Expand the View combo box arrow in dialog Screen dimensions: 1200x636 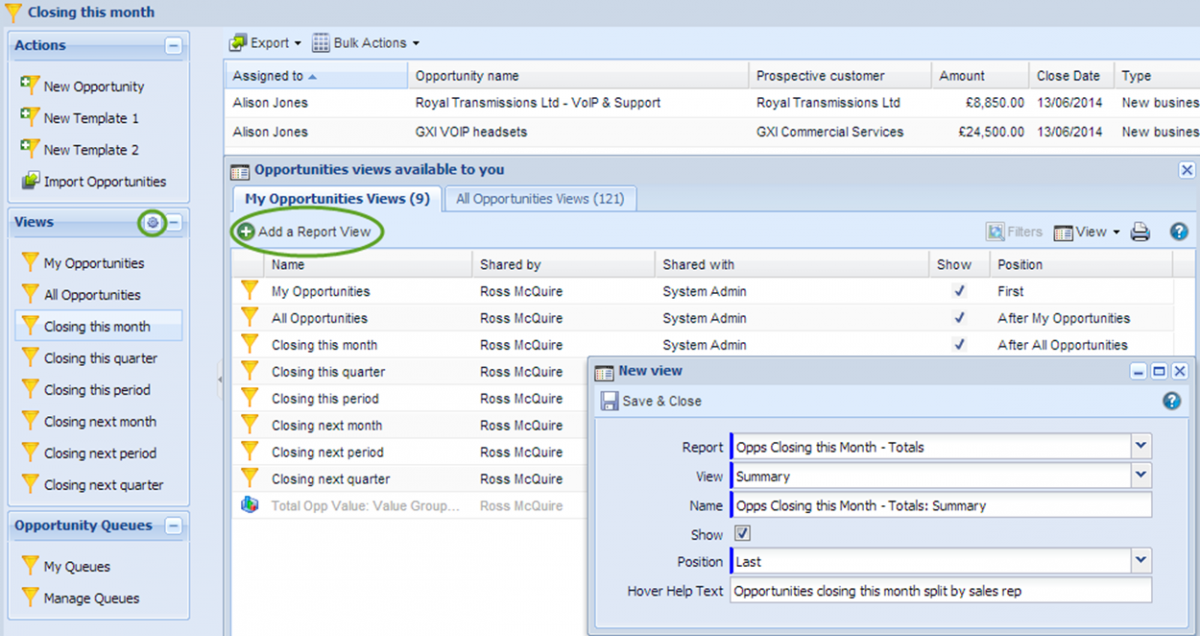click(x=1142, y=476)
